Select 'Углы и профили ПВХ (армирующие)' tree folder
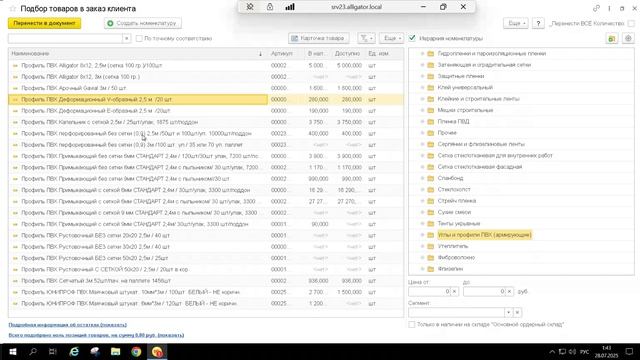 tap(484, 235)
